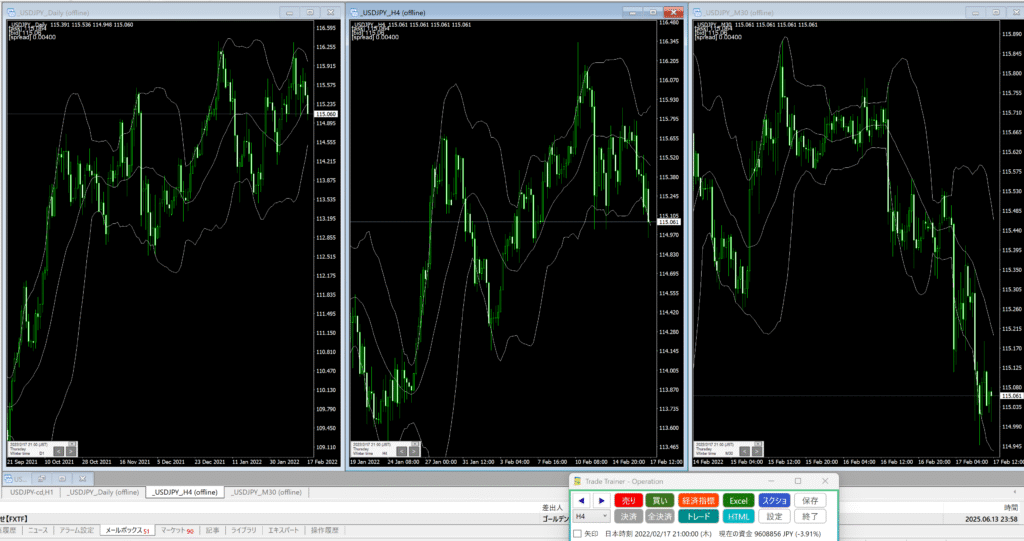Viewport: 1024px width, 541px height.
Task: Click the 現在の資金 9608856 JPY balance text
Action: pyautogui.click(x=770, y=534)
